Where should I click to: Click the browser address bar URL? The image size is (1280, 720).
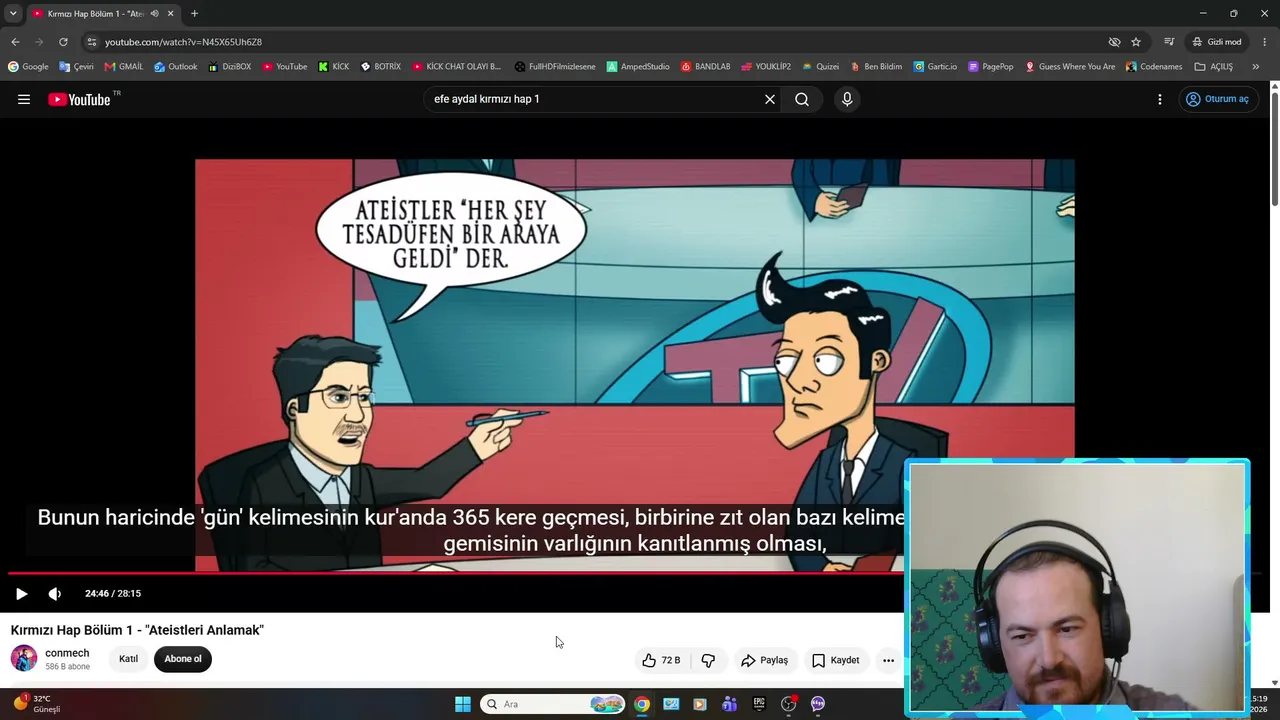(183, 42)
